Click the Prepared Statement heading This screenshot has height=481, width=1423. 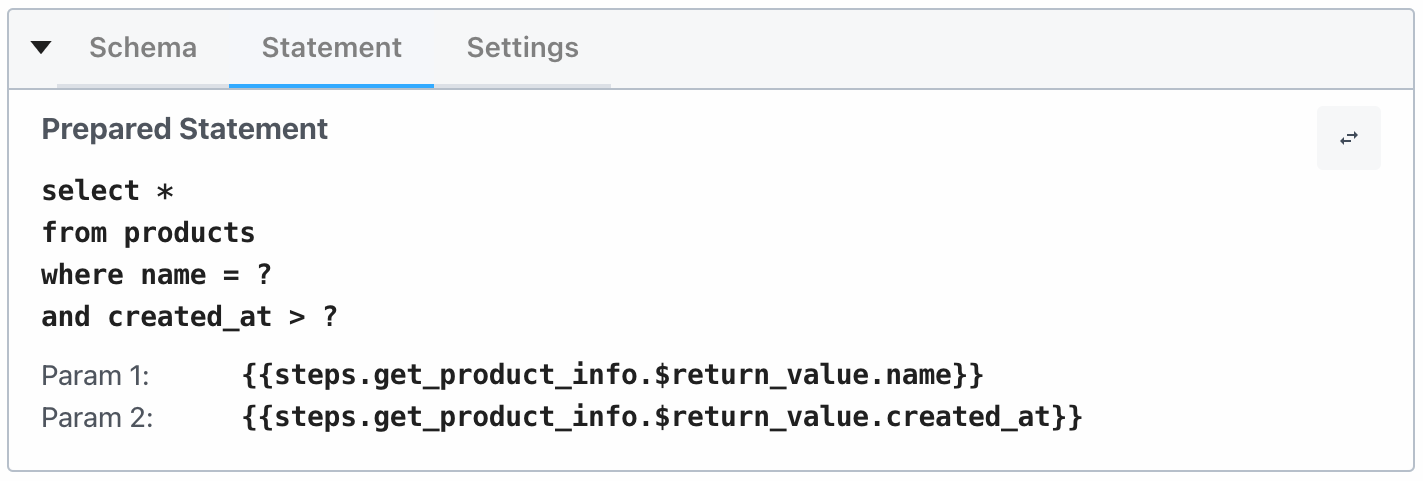coord(185,129)
